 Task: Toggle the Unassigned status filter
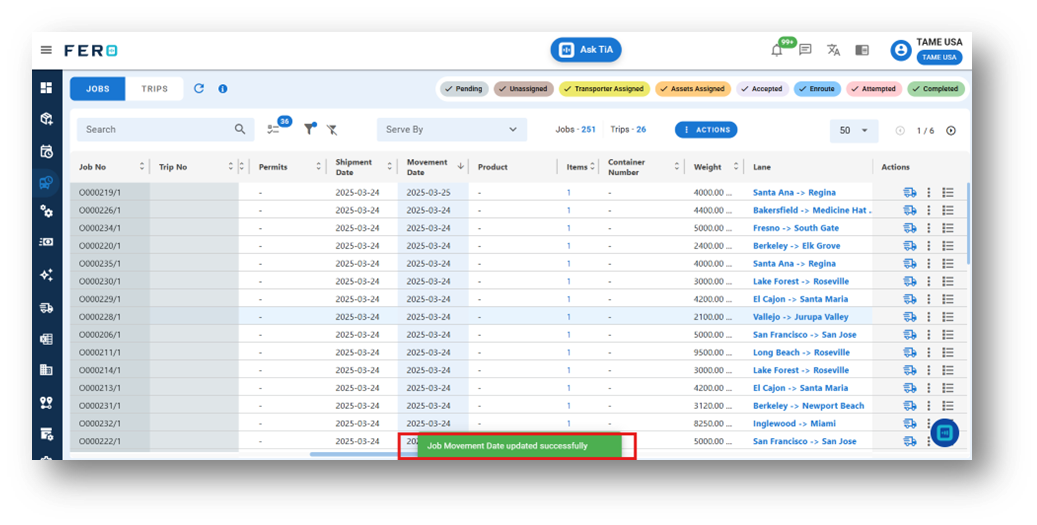click(524, 89)
